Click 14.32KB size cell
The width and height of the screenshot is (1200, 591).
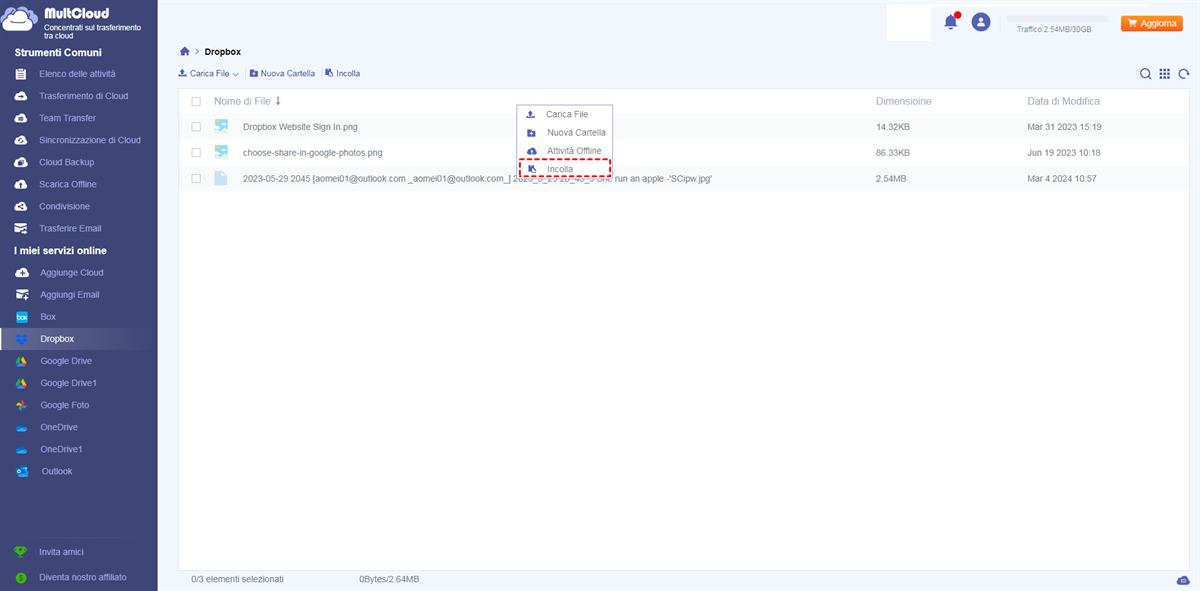pyautogui.click(x=892, y=127)
